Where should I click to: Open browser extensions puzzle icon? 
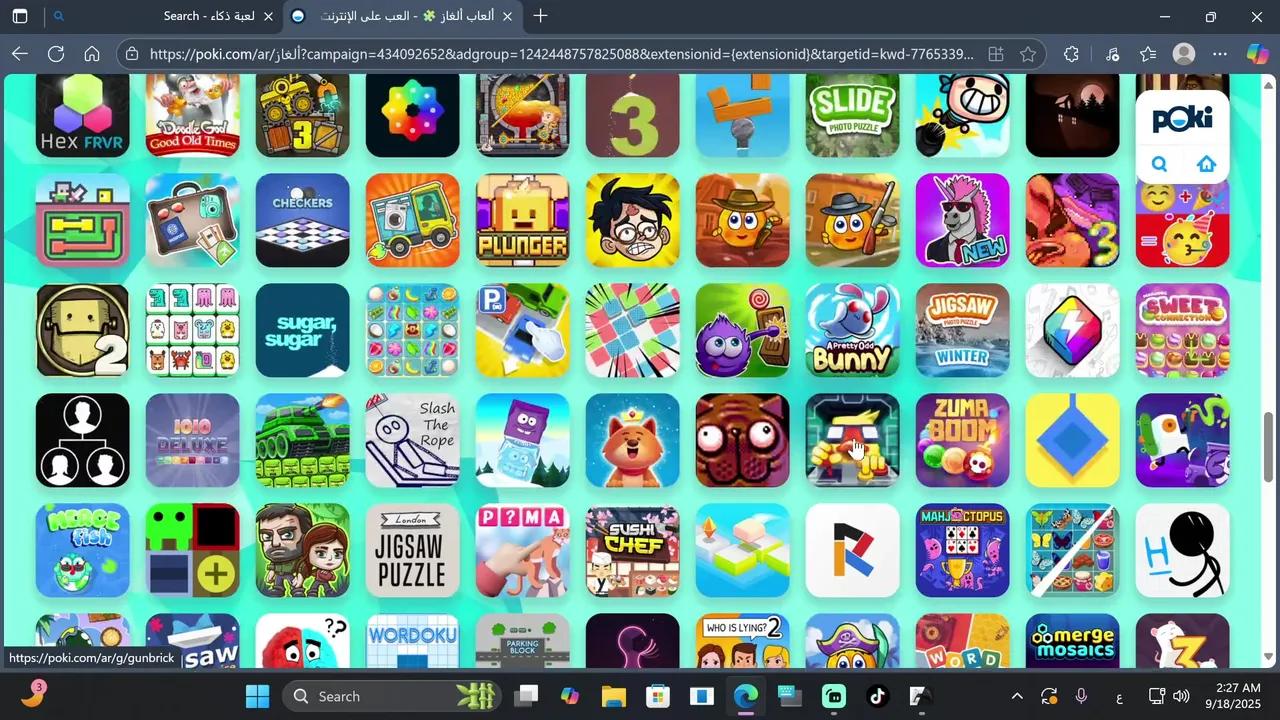(1072, 54)
